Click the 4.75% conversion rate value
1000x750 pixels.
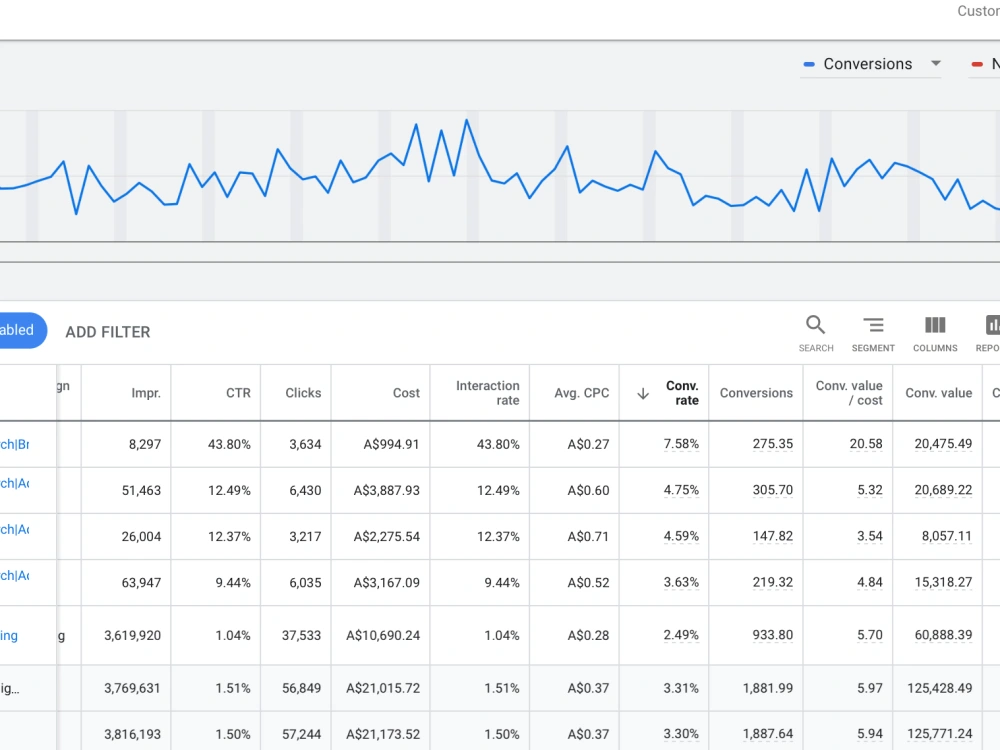(x=681, y=490)
